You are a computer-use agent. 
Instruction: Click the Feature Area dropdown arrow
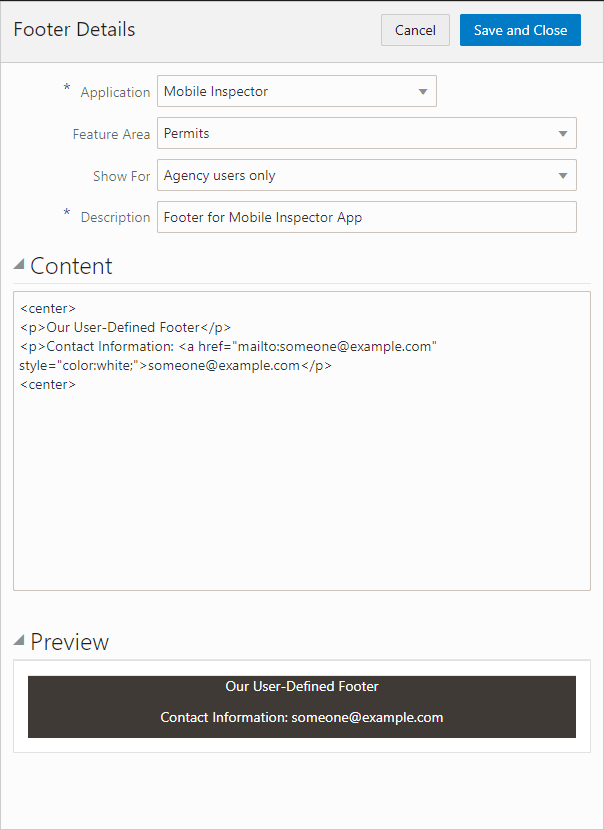coord(563,133)
